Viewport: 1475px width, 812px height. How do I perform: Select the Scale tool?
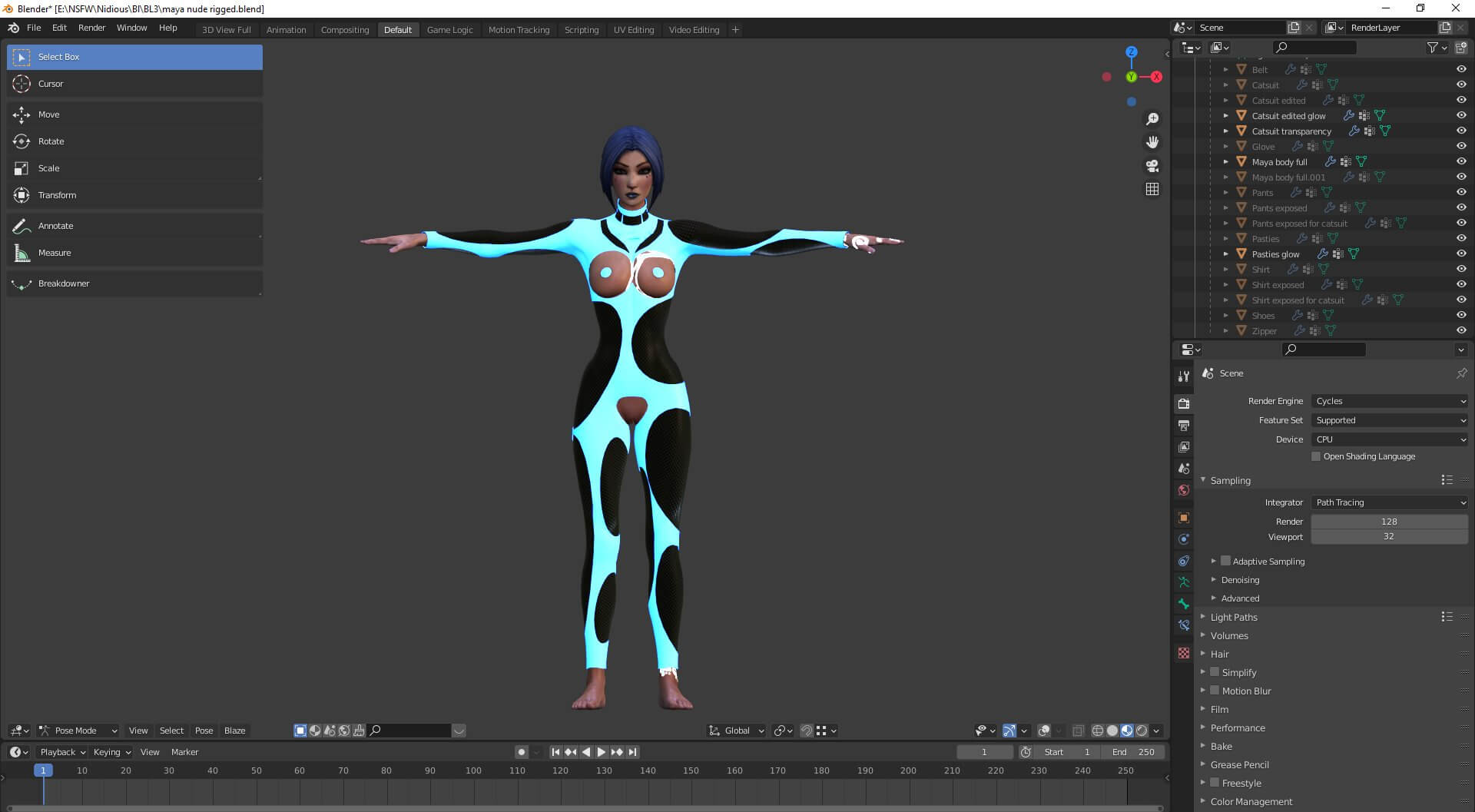tap(134, 168)
